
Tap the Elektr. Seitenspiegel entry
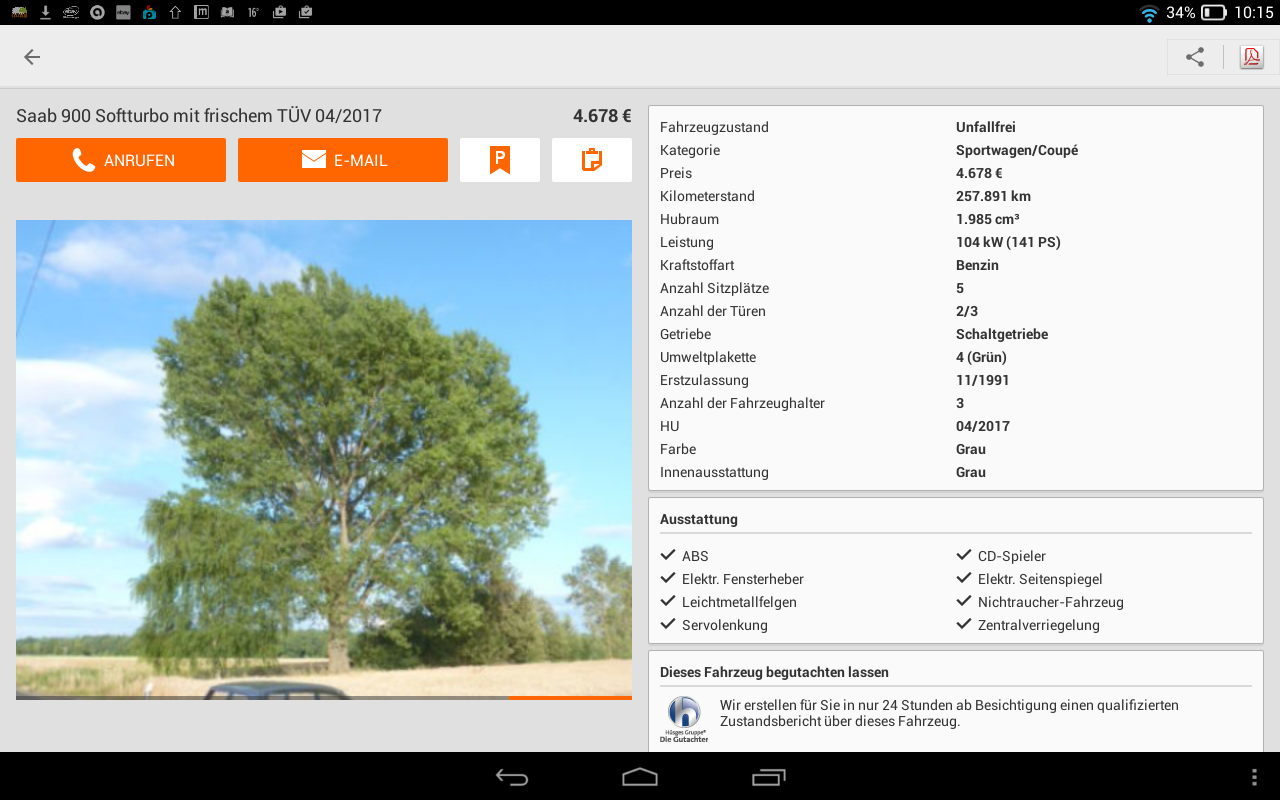pos(1029,579)
